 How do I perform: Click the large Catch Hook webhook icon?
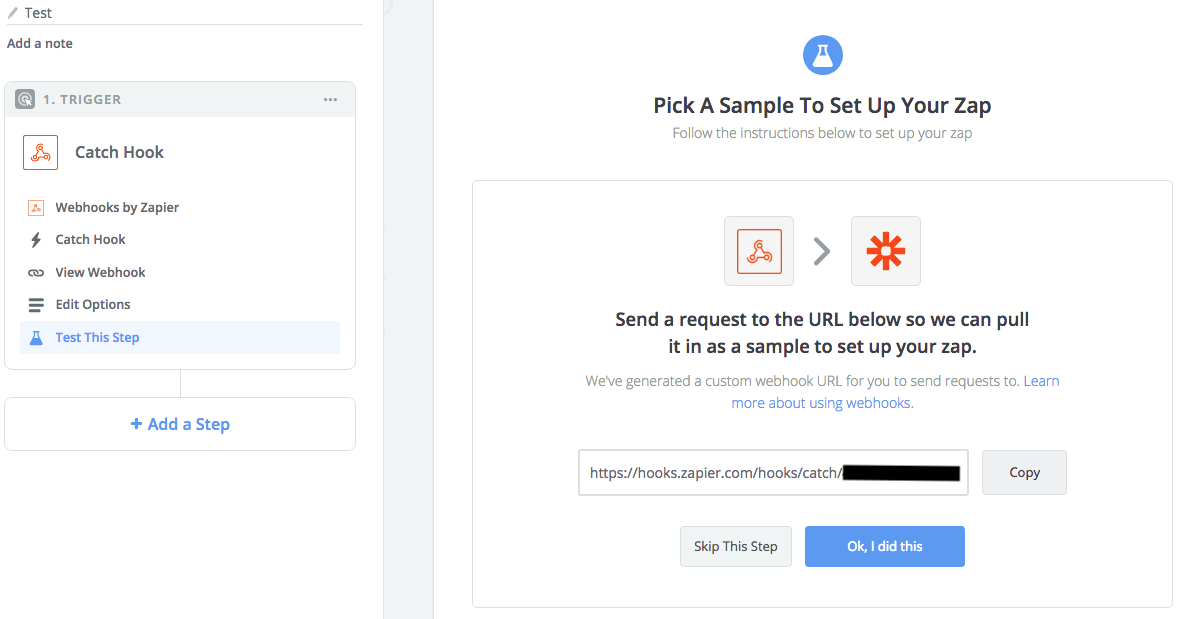(x=41, y=152)
